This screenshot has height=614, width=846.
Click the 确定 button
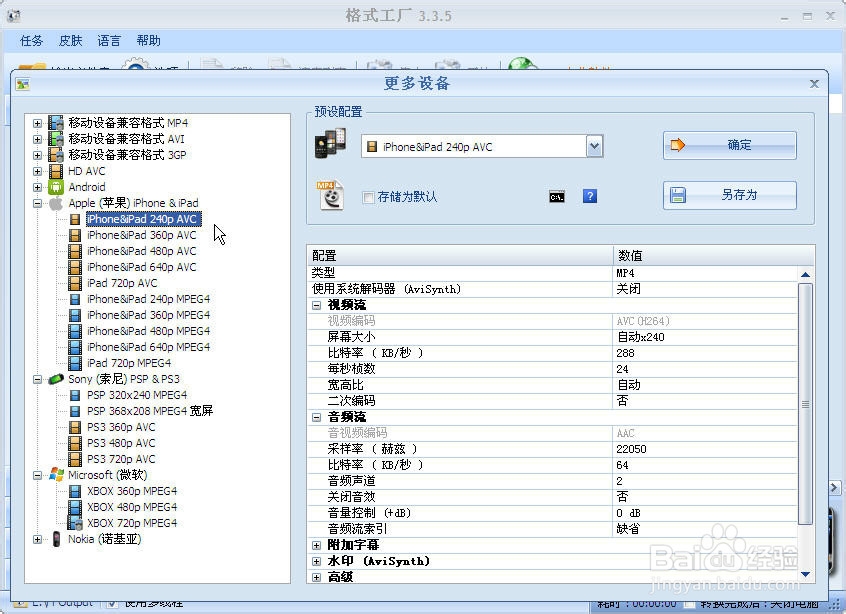click(729, 145)
